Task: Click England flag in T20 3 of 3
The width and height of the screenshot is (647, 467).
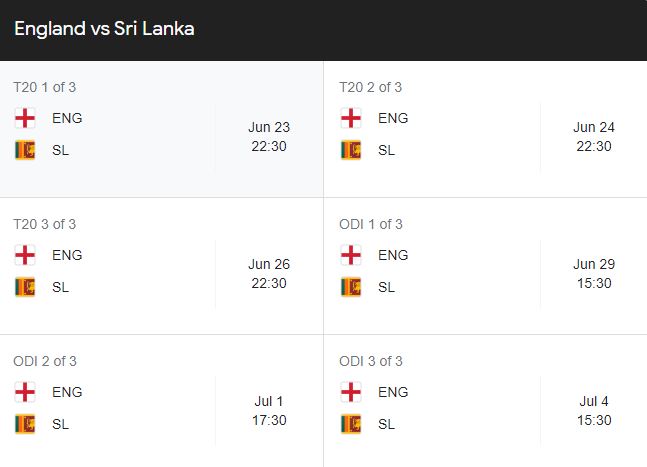Action: pos(25,255)
